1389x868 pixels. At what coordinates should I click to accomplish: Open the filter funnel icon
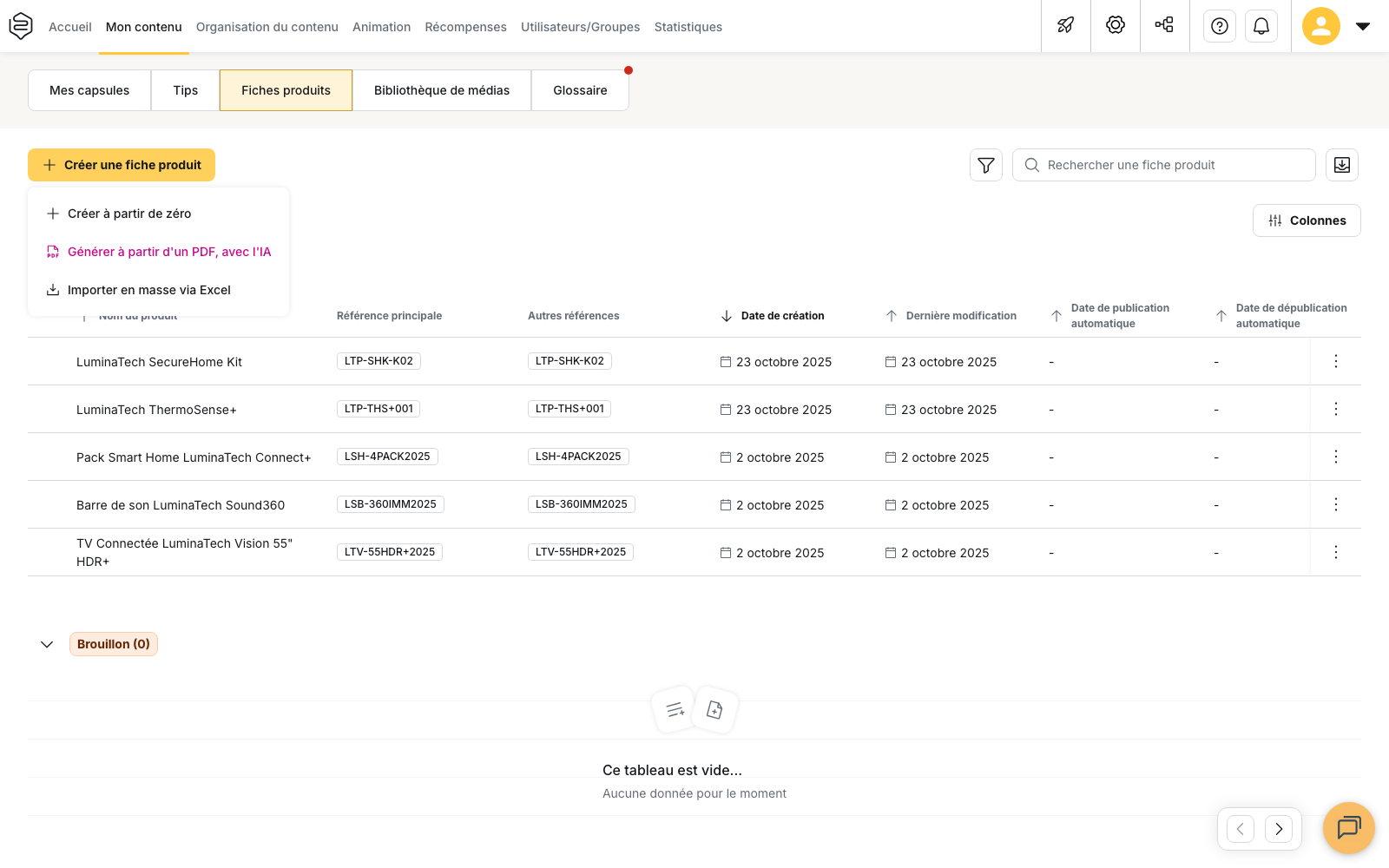(x=986, y=165)
